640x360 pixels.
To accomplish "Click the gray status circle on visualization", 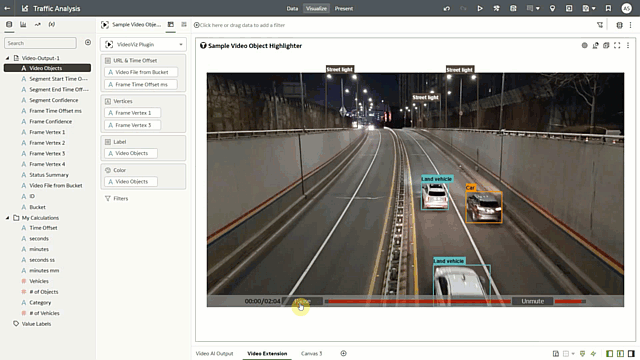I will coord(584,45).
